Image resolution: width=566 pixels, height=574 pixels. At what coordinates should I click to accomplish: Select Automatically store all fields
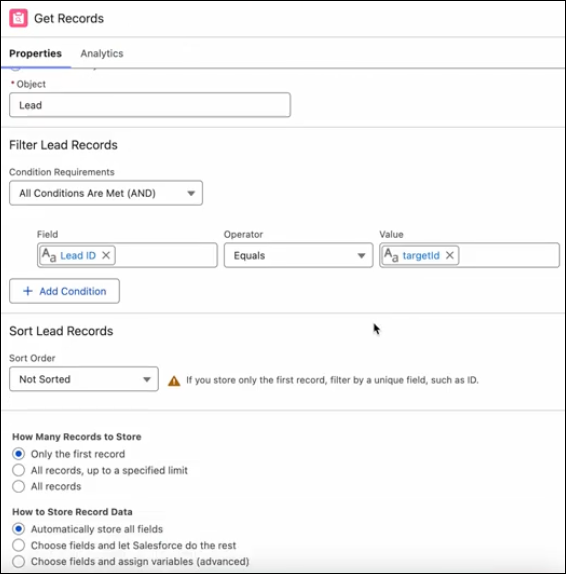(19, 529)
